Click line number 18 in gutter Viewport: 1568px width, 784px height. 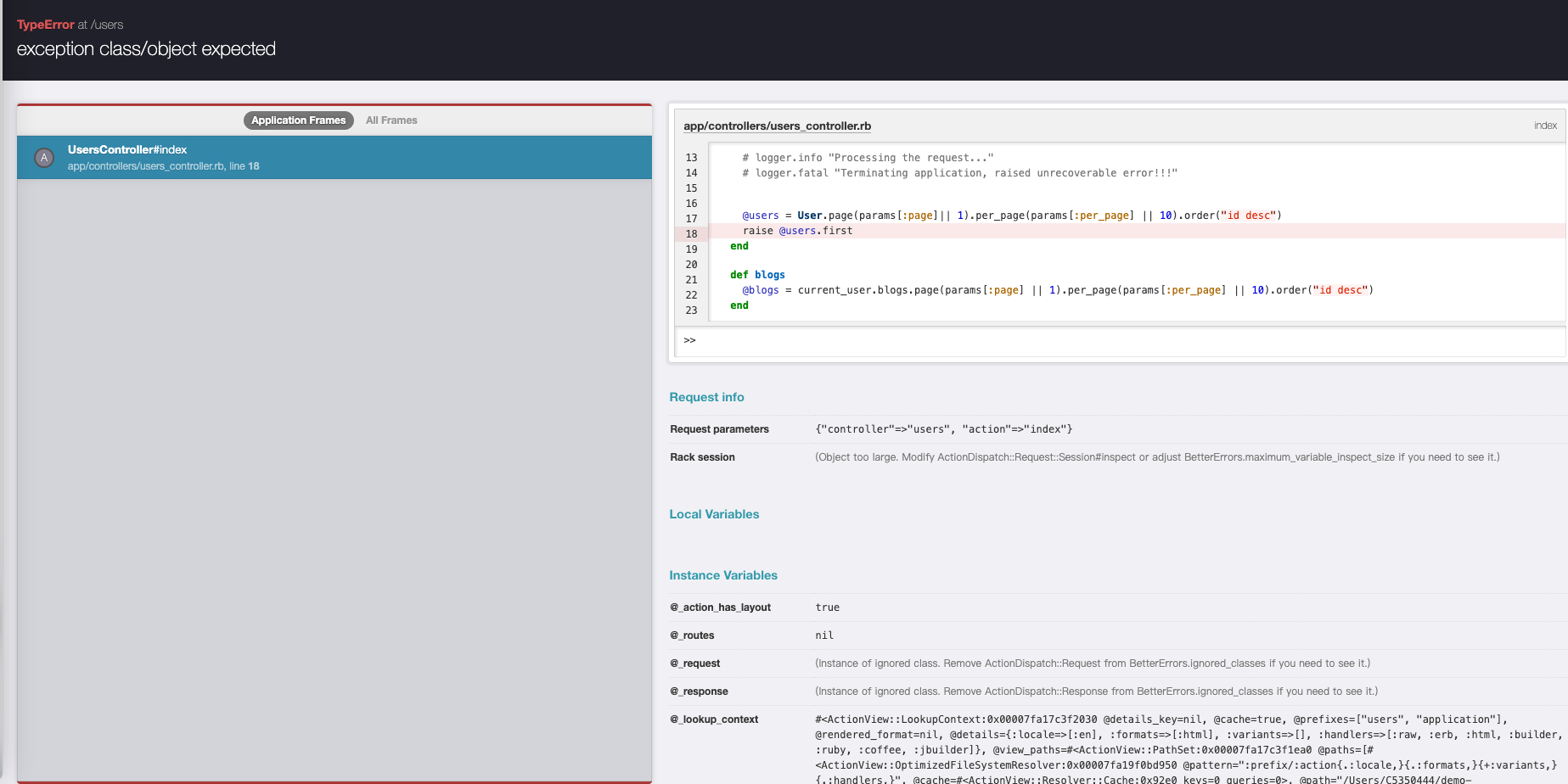tap(691, 234)
